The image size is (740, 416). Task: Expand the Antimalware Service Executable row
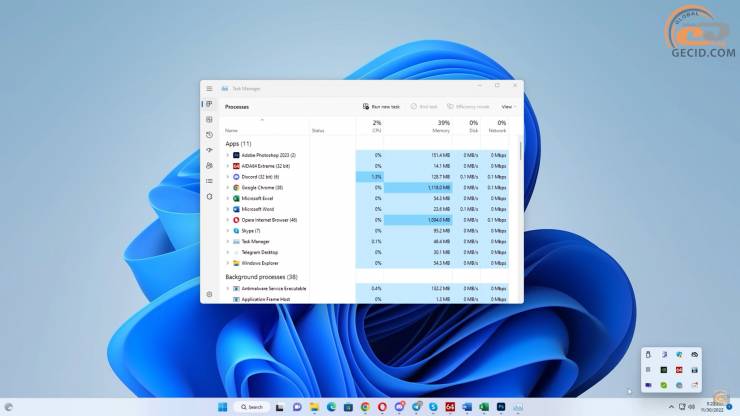227,289
